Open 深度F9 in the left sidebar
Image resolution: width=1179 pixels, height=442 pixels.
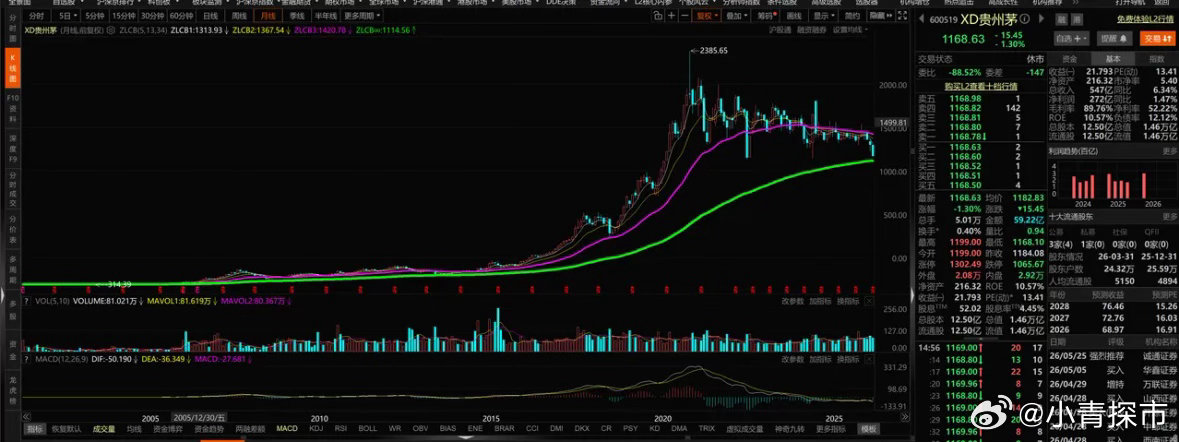pyautogui.click(x=11, y=148)
